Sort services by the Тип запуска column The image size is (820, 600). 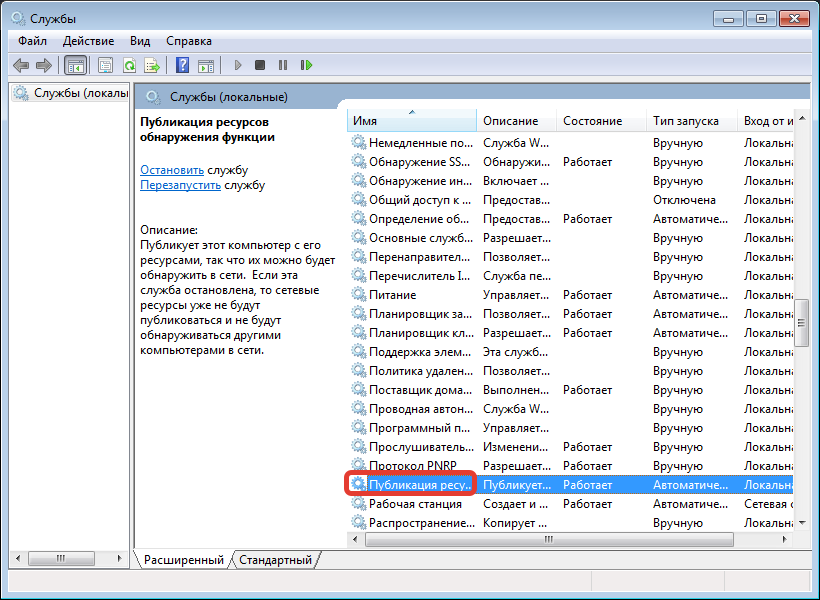[x=686, y=121]
